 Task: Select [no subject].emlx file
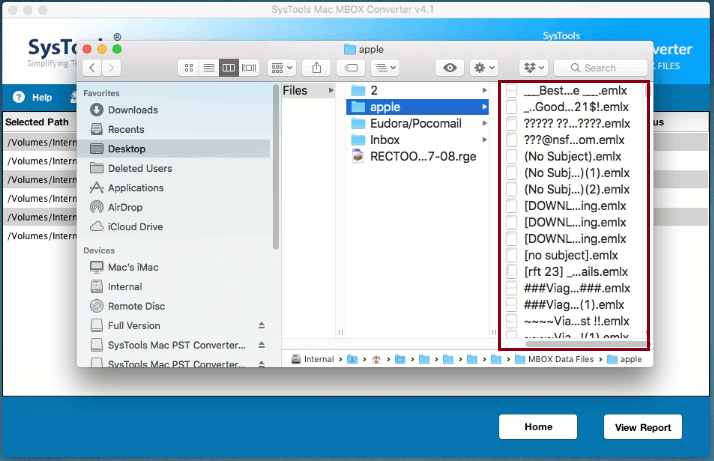tap(562, 256)
